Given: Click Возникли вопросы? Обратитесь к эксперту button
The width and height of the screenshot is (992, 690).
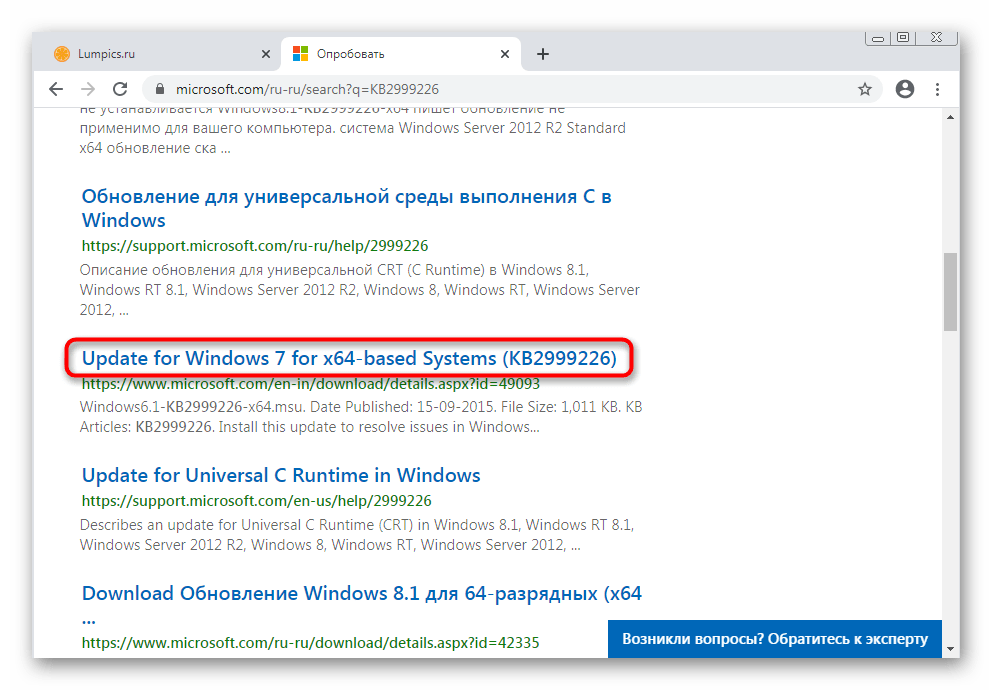Looking at the screenshot, I should (x=775, y=639).
